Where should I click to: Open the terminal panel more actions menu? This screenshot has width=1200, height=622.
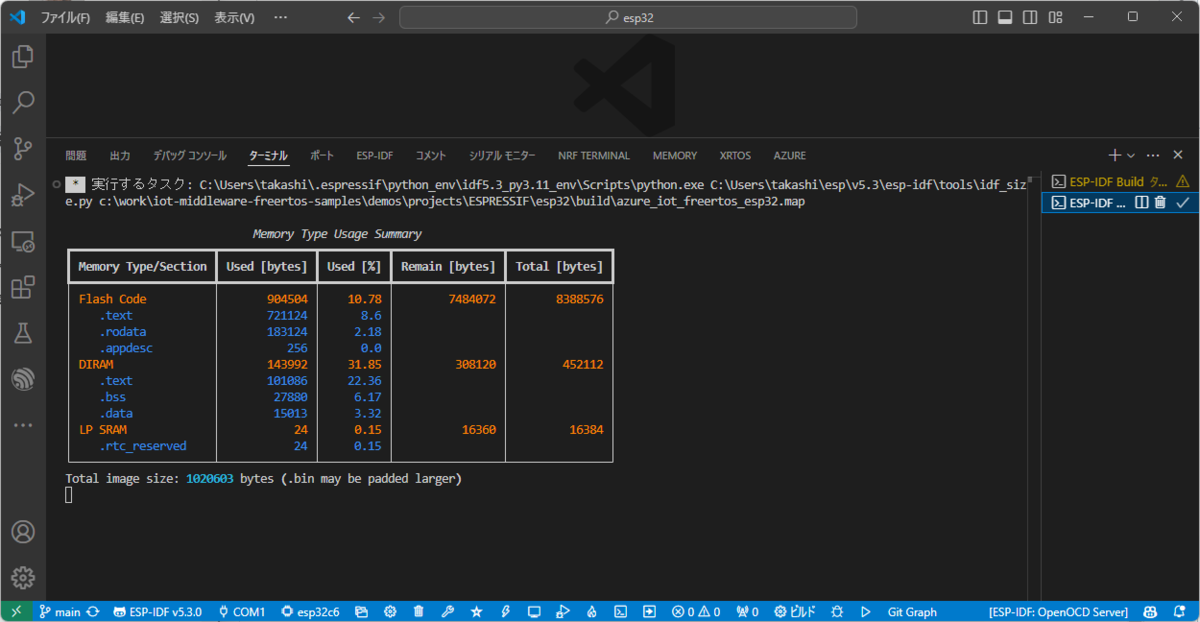point(1152,155)
